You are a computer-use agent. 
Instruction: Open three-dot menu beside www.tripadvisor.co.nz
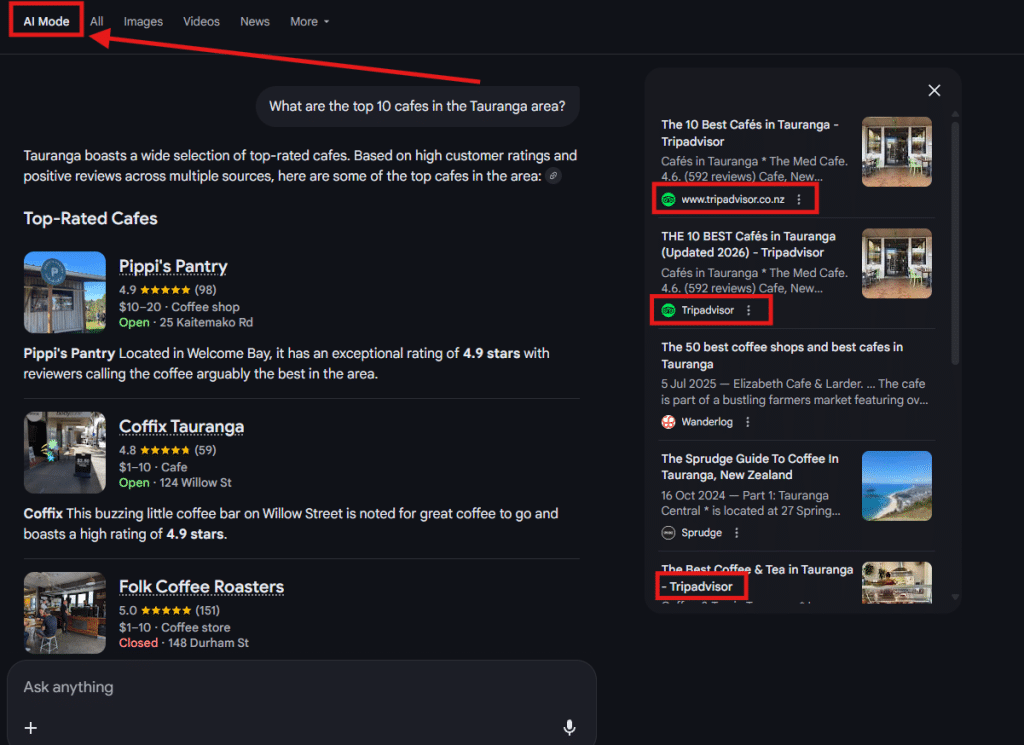799,199
